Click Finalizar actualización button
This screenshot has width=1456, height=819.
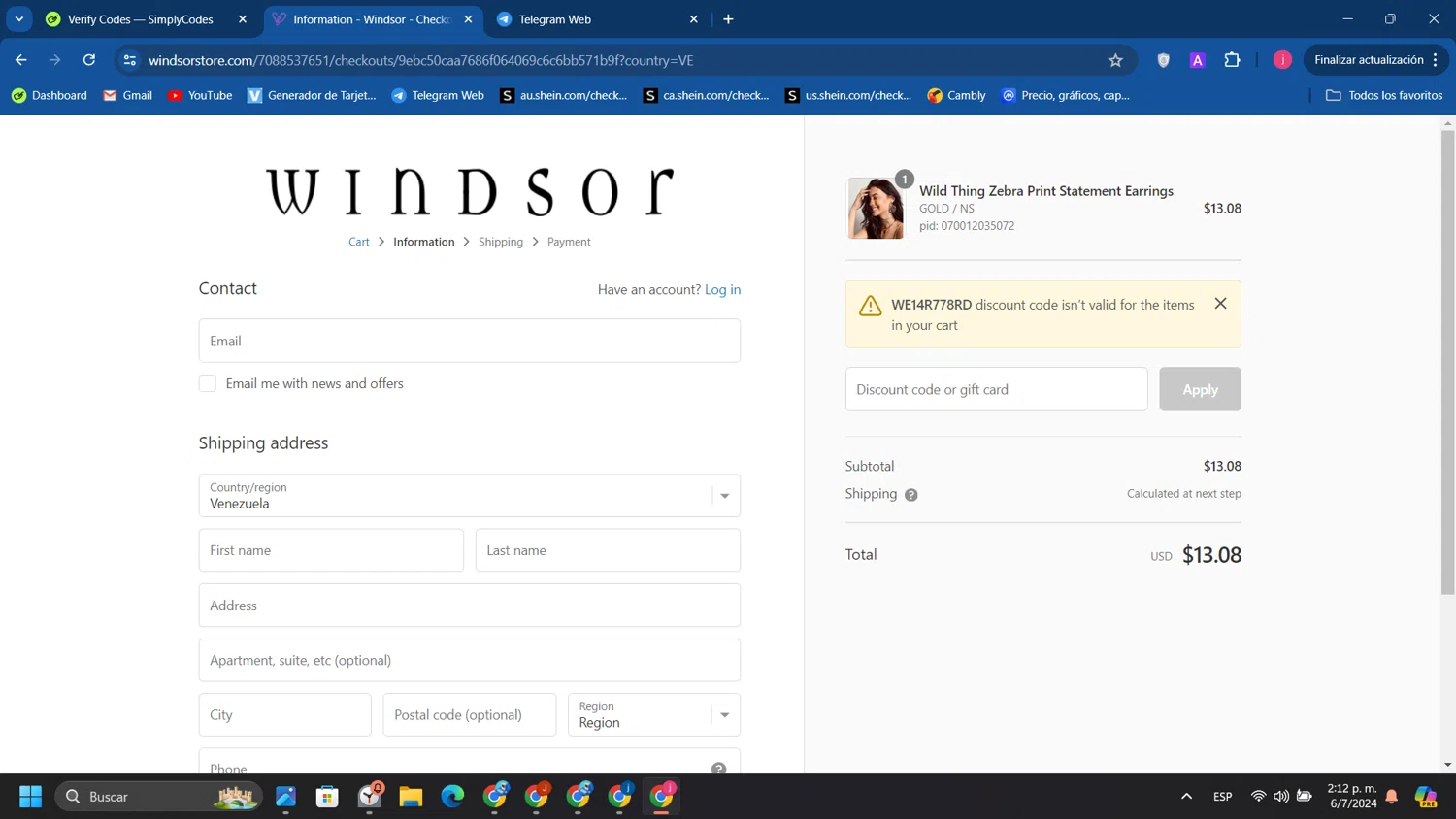point(1369,60)
